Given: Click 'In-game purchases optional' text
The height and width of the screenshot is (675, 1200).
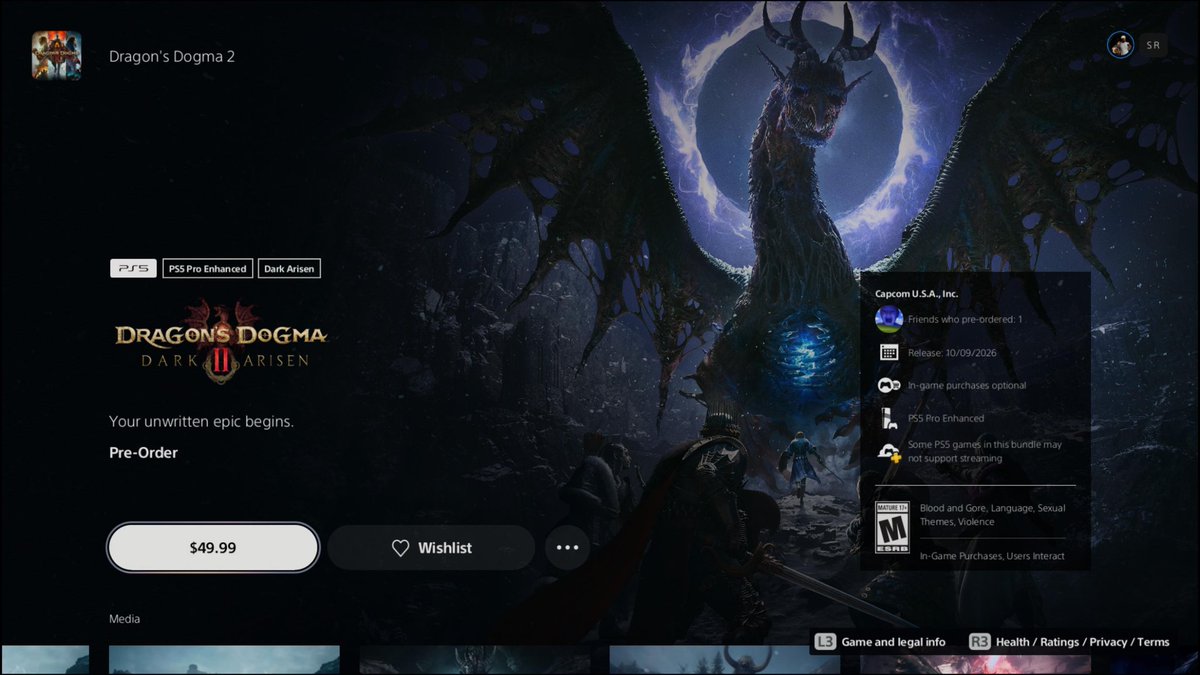Looking at the screenshot, I should point(967,385).
